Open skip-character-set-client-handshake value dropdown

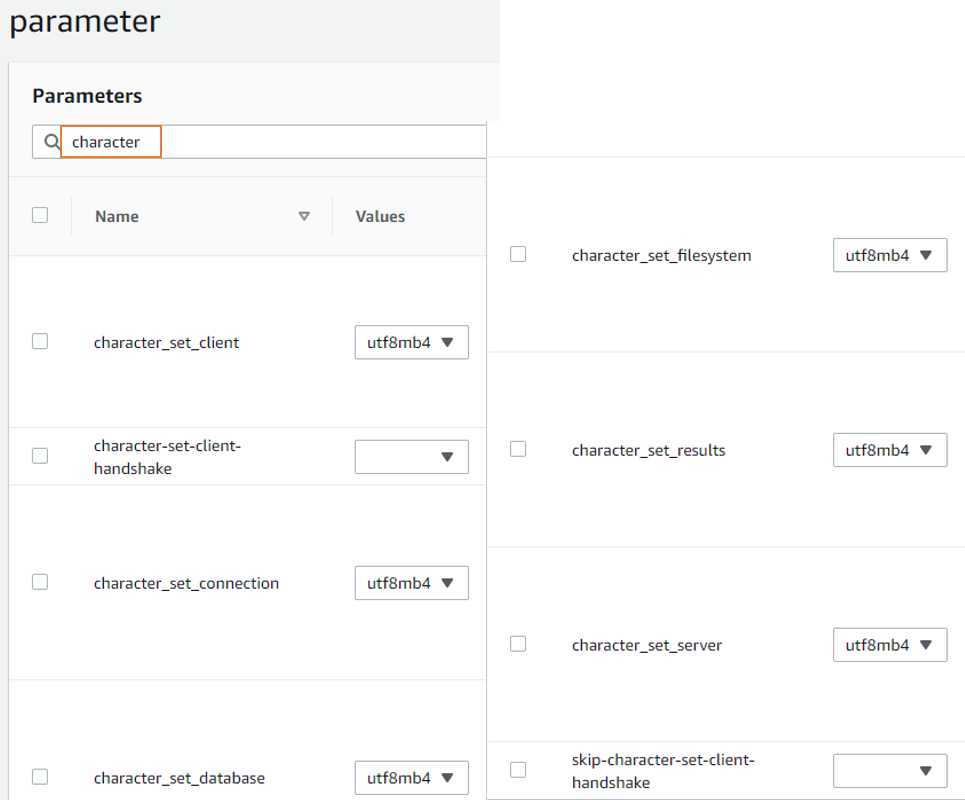click(x=890, y=771)
